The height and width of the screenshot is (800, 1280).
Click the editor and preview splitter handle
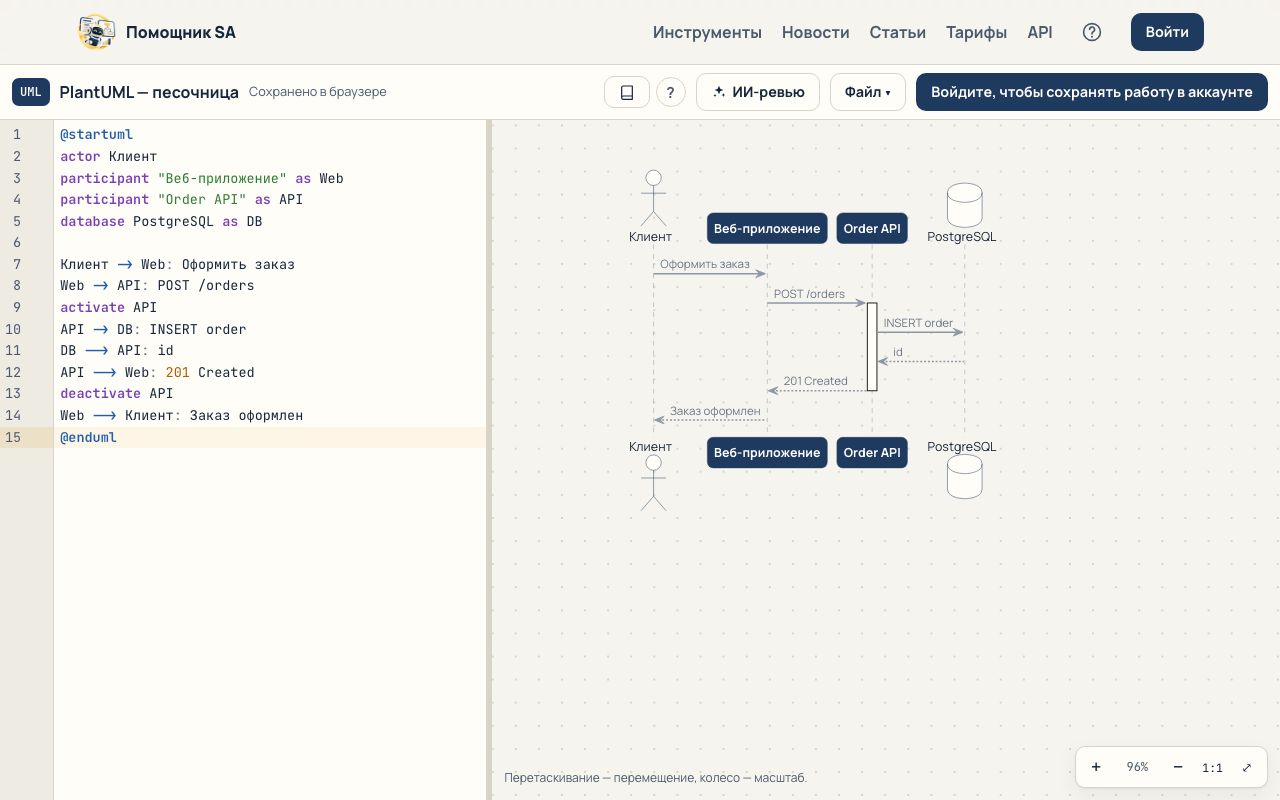[x=489, y=460]
